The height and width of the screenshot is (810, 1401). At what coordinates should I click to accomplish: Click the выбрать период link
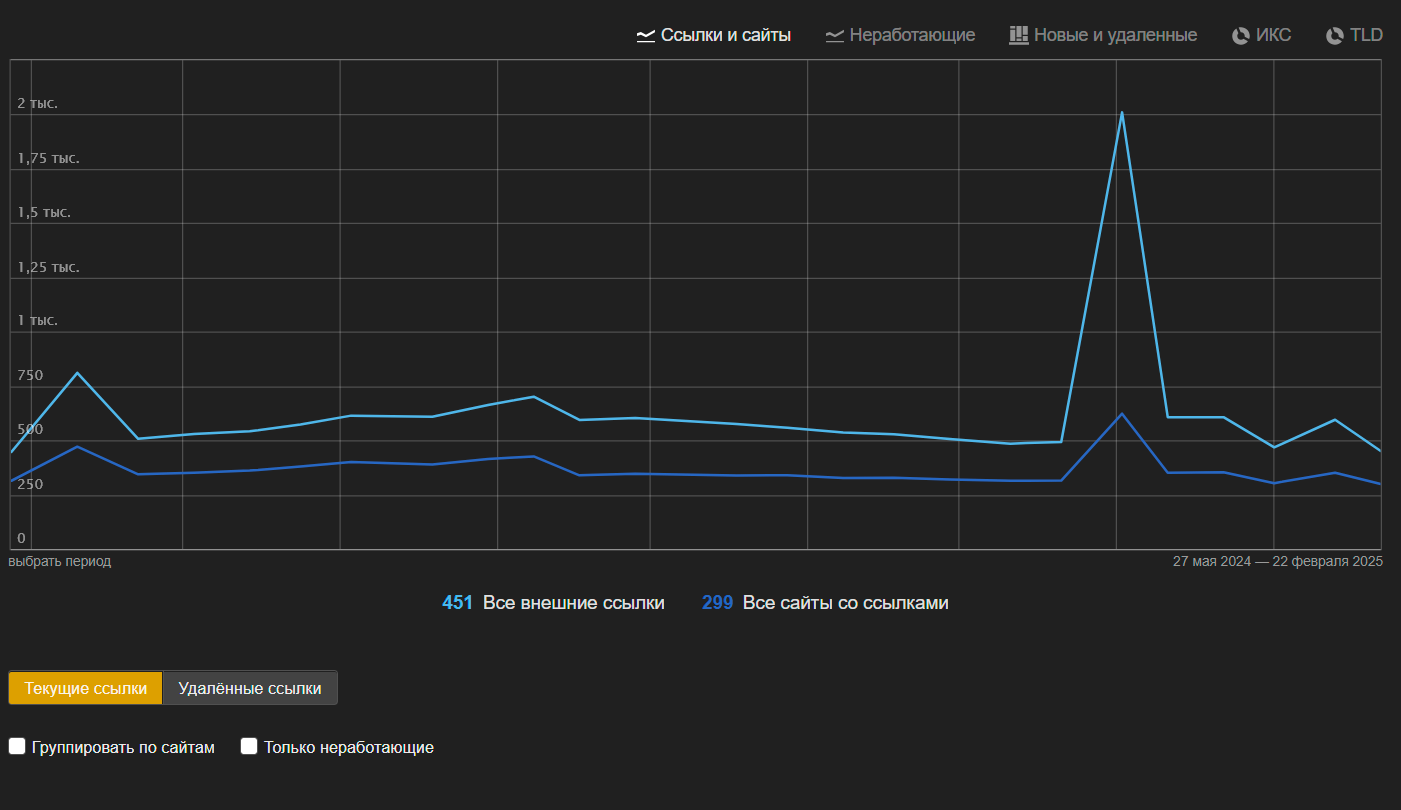(x=60, y=562)
